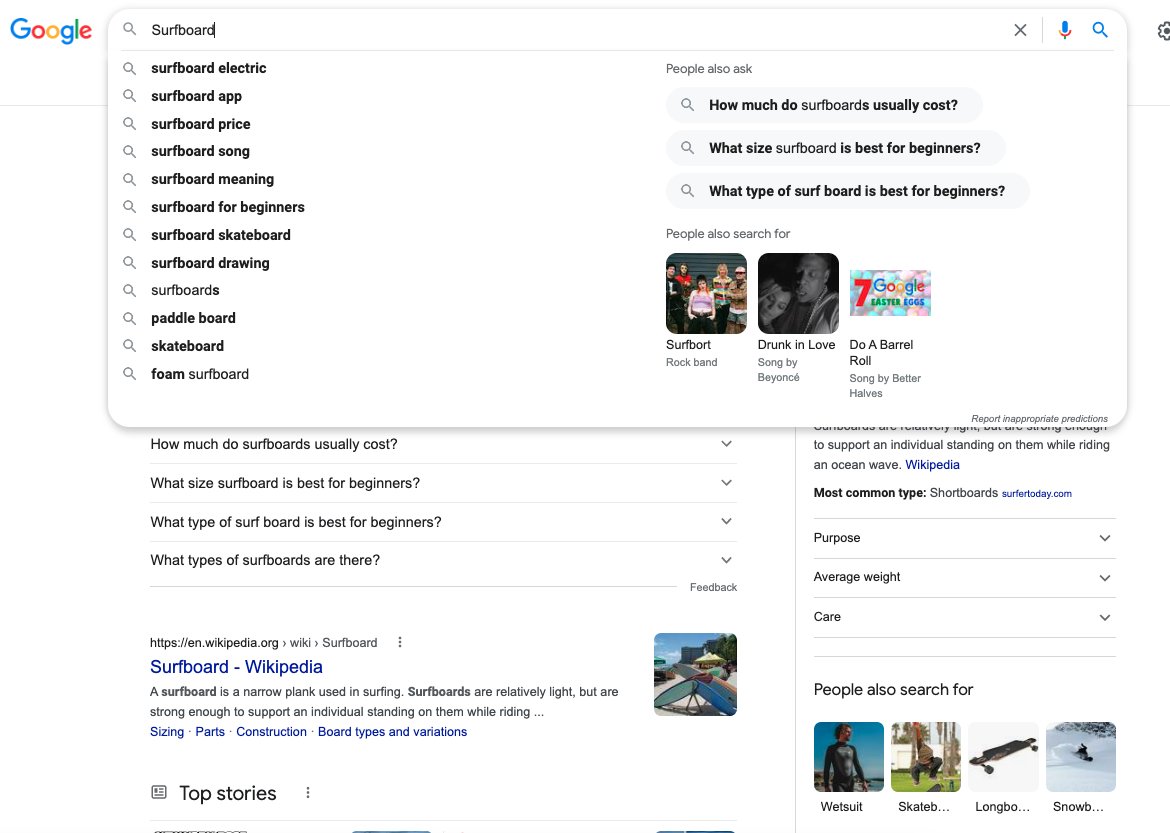Image resolution: width=1170 pixels, height=833 pixels.
Task: Open the 'Construction' sitelink
Action: coord(272,731)
